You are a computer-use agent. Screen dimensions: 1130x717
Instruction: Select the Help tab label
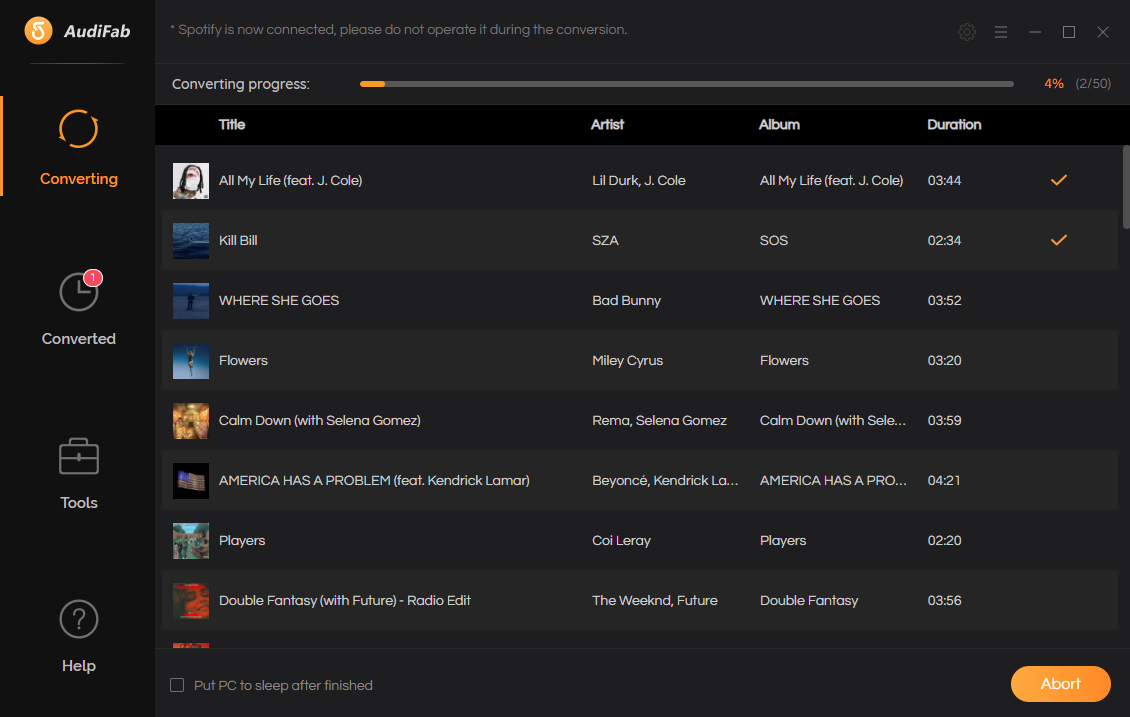[x=79, y=665]
